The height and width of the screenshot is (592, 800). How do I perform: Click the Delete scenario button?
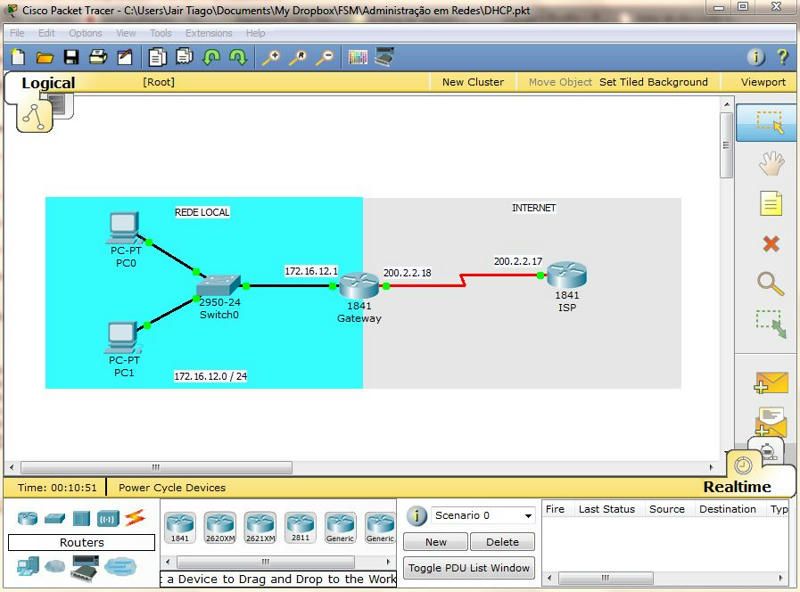click(502, 542)
